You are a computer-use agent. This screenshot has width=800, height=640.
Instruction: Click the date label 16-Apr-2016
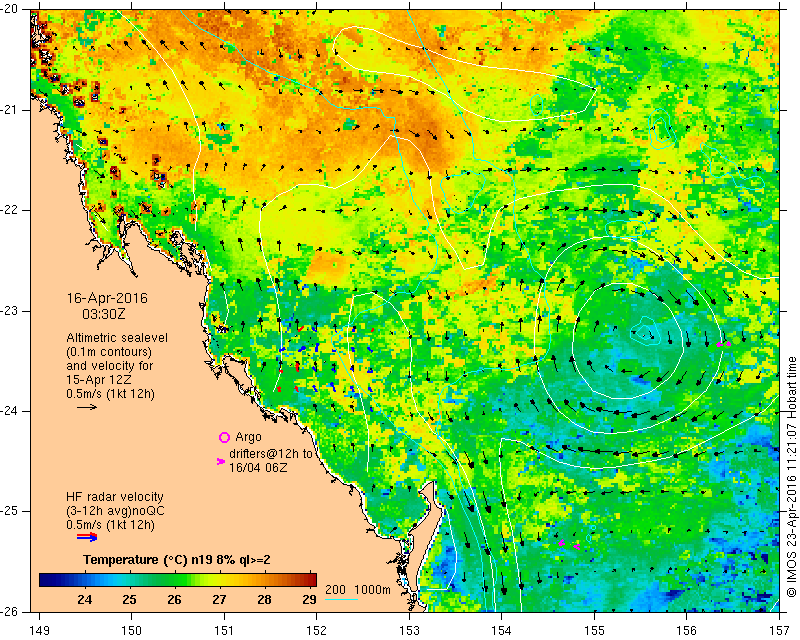[x=107, y=298]
